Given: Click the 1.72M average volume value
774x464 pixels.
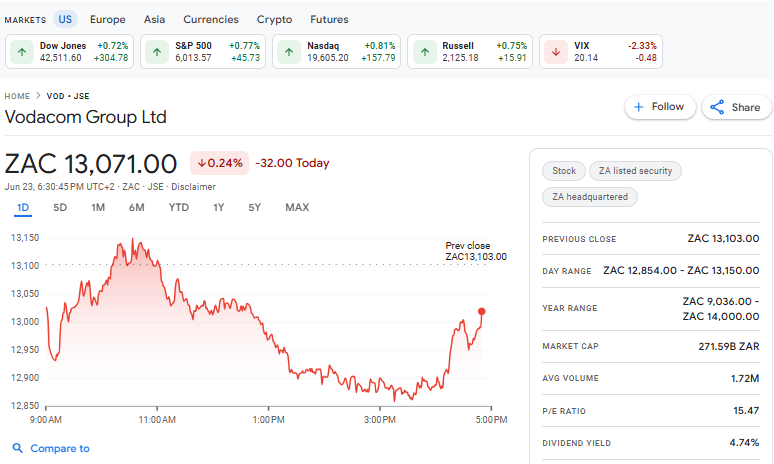Looking at the screenshot, I should pos(745,378).
